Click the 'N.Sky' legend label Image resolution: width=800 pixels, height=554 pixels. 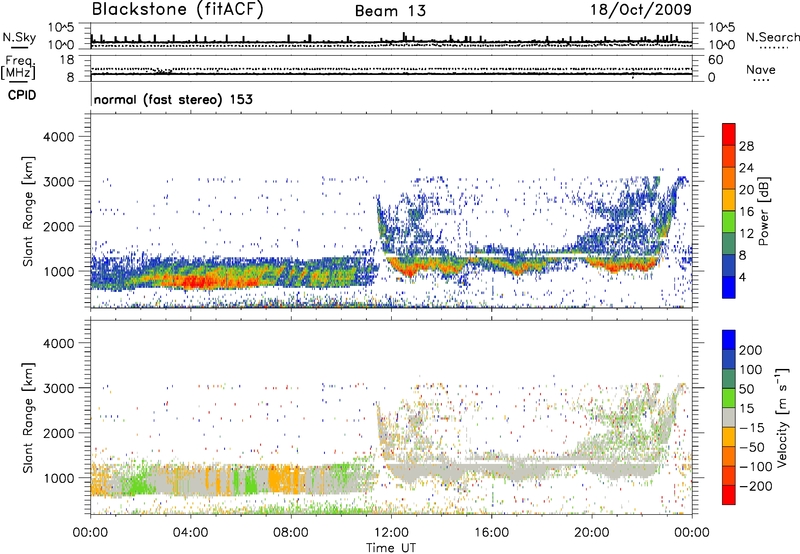[19, 37]
